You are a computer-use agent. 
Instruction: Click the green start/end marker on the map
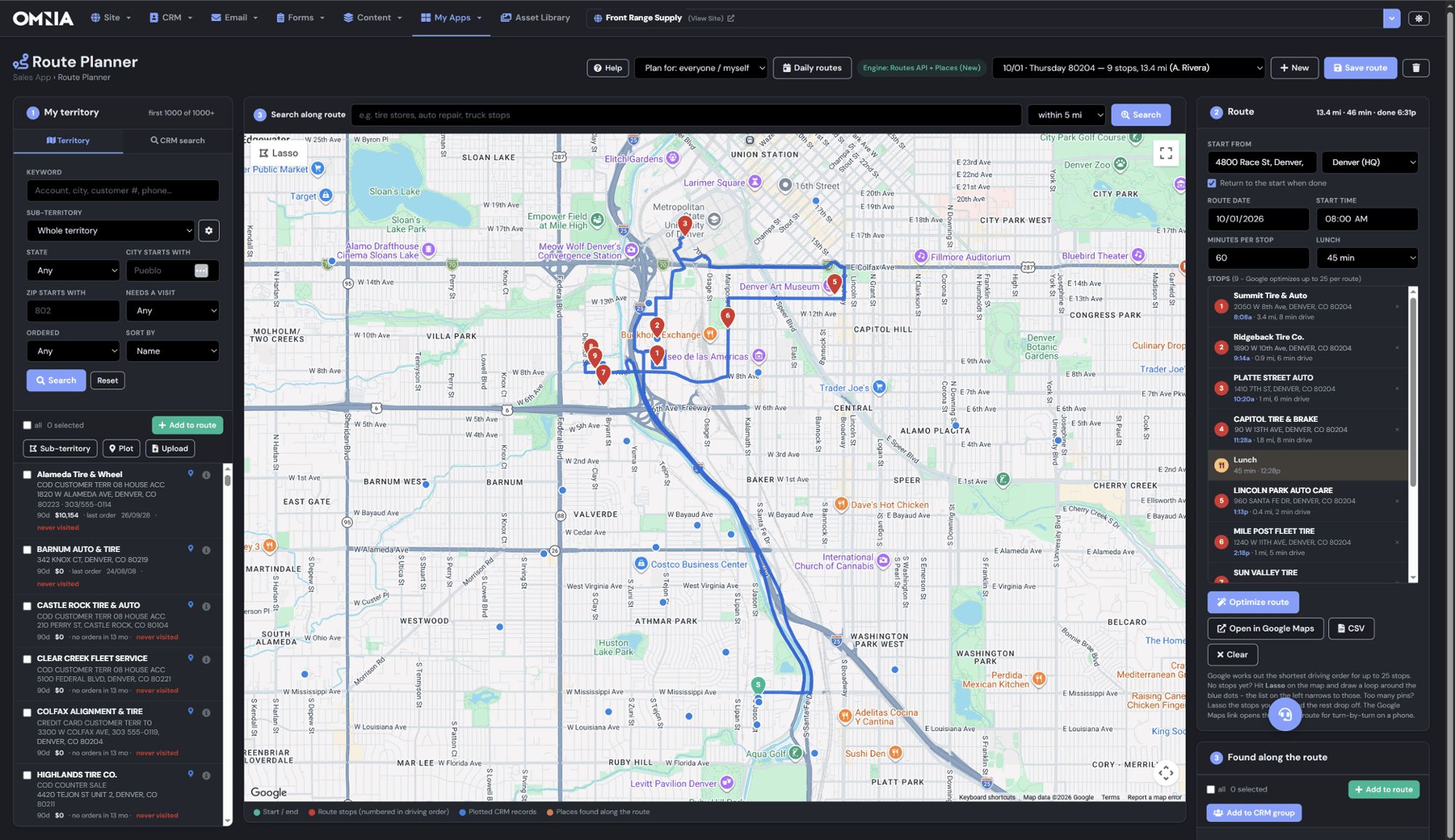tap(758, 685)
